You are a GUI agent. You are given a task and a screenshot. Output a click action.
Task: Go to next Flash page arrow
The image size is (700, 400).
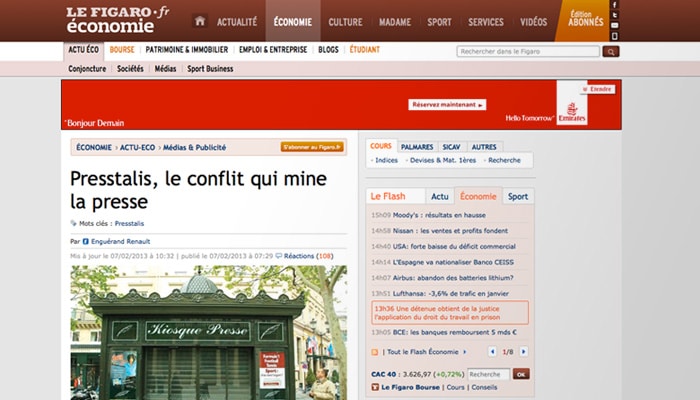tap(523, 352)
